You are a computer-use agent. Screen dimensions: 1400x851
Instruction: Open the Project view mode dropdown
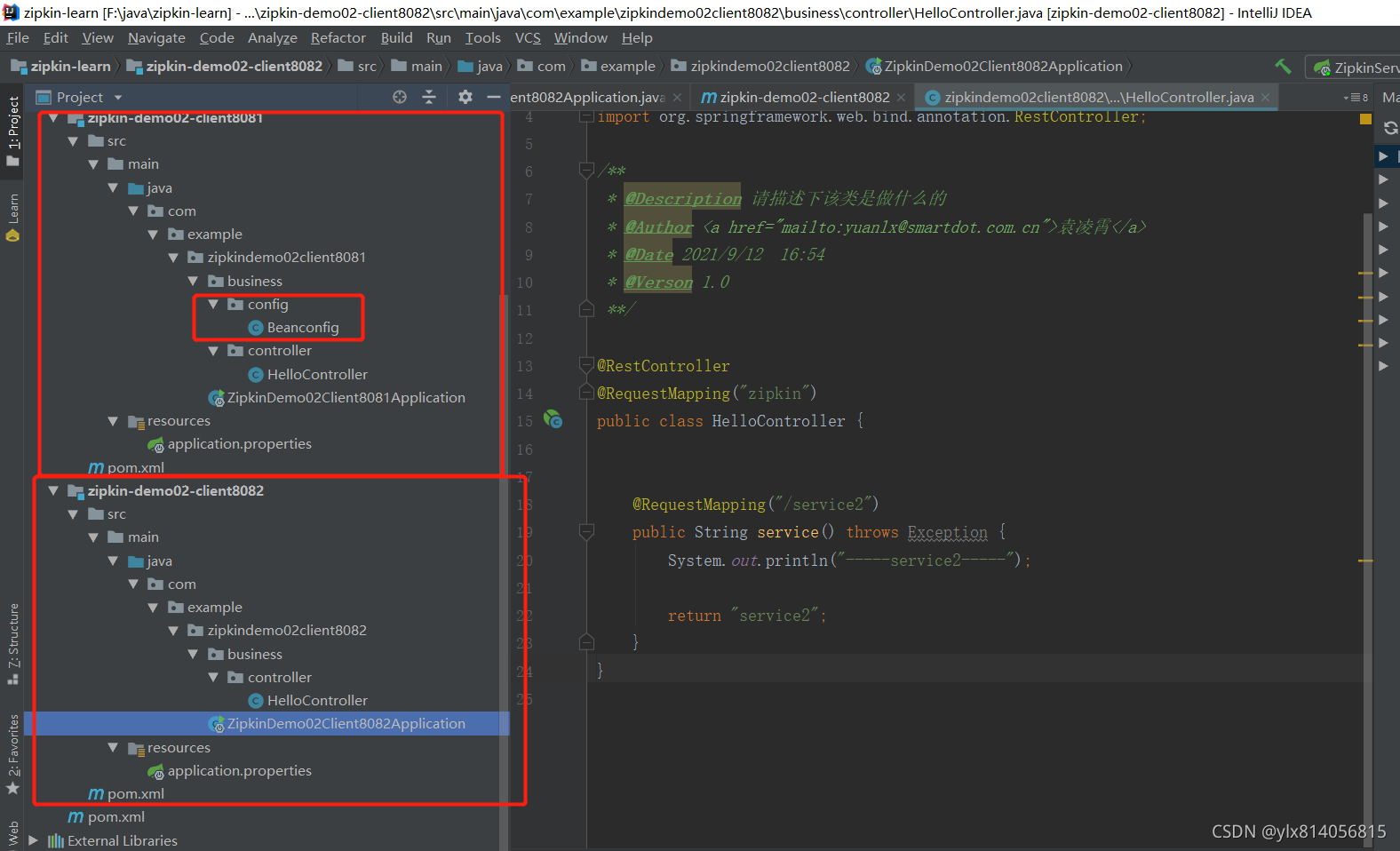(x=118, y=98)
